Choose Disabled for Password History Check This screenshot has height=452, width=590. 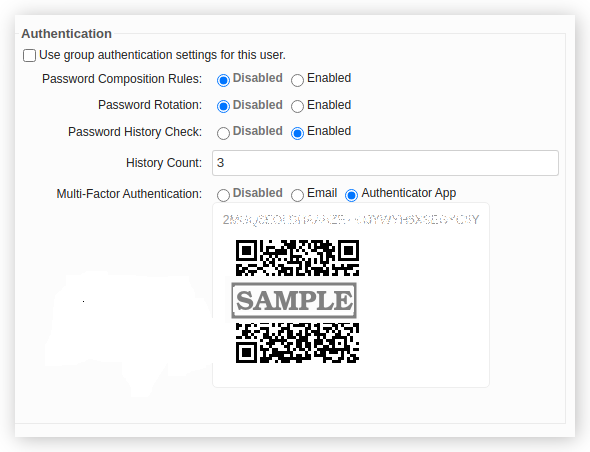tap(223, 133)
